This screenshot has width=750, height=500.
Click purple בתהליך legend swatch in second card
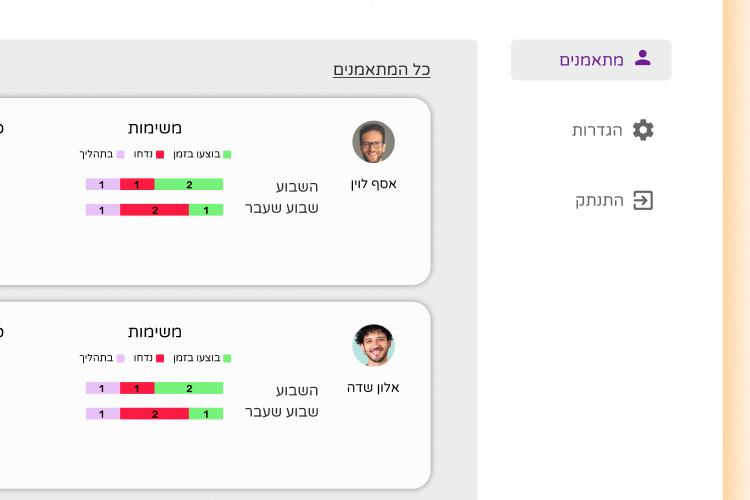[x=121, y=358]
